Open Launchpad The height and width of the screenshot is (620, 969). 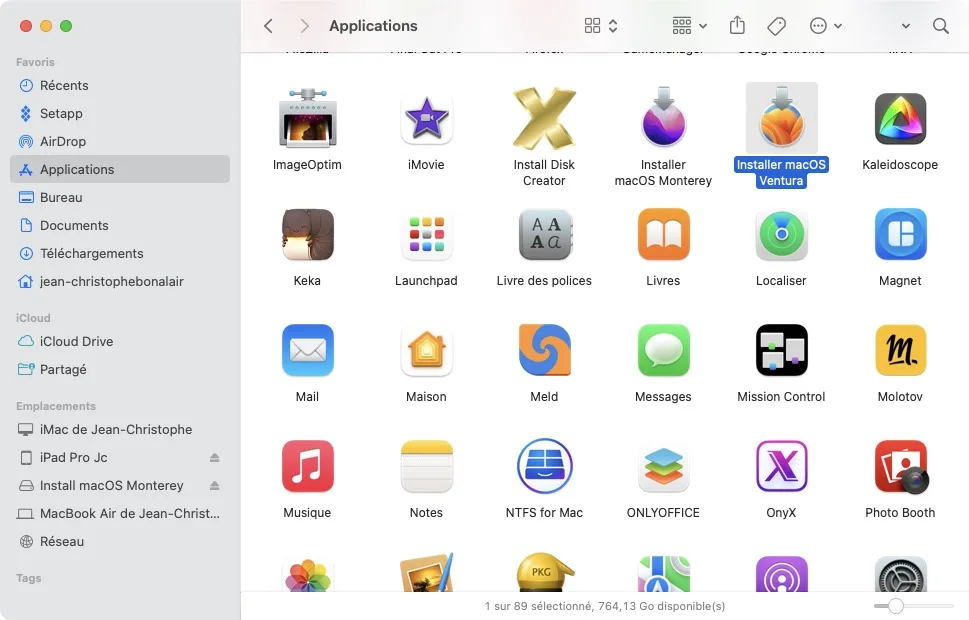click(426, 233)
